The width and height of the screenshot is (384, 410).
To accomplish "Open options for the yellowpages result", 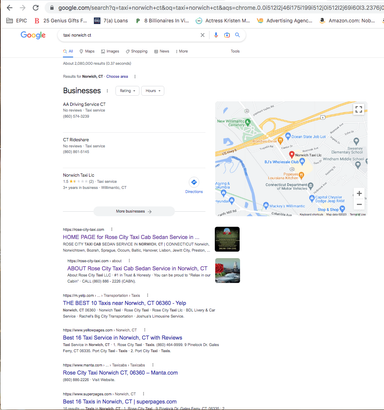I will click(x=145, y=330).
